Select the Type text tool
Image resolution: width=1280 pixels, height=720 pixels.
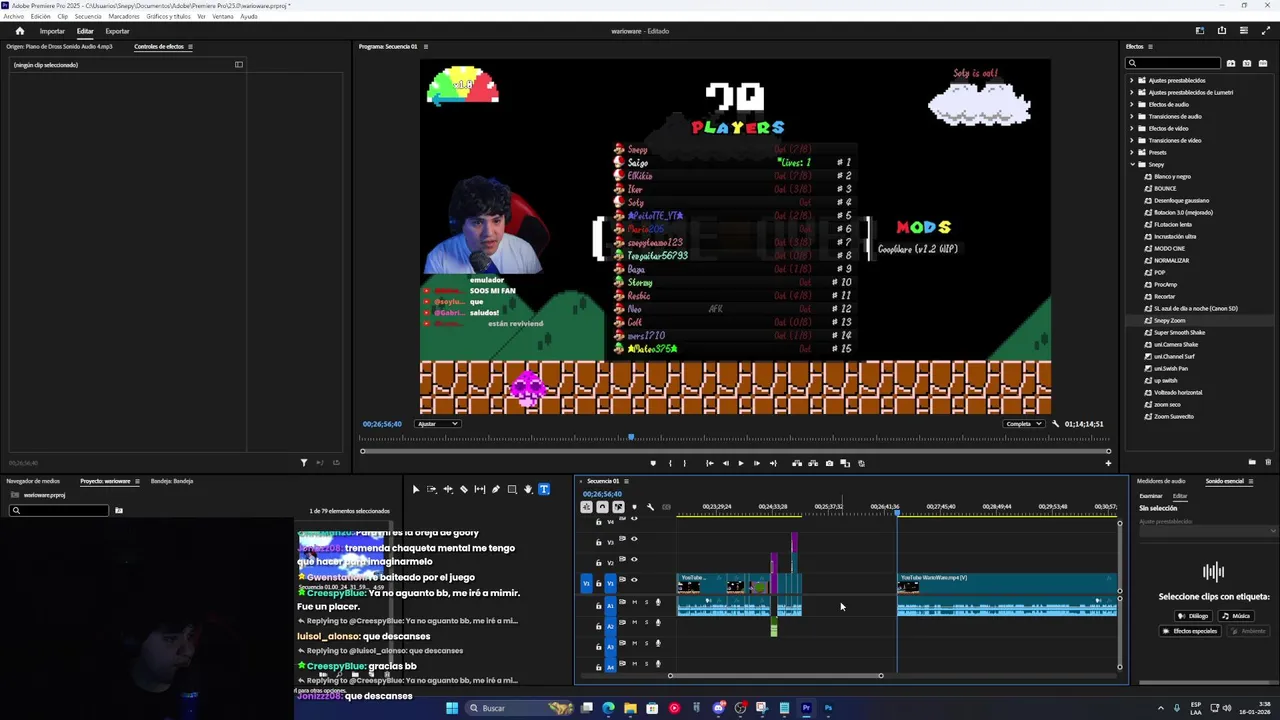tap(544, 489)
